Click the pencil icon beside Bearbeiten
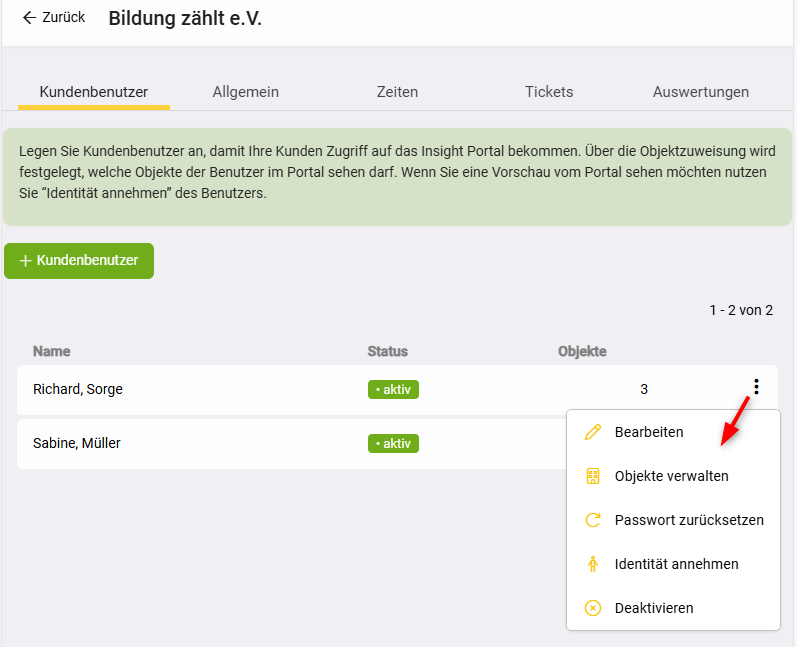The height and width of the screenshot is (647, 797). coord(593,432)
